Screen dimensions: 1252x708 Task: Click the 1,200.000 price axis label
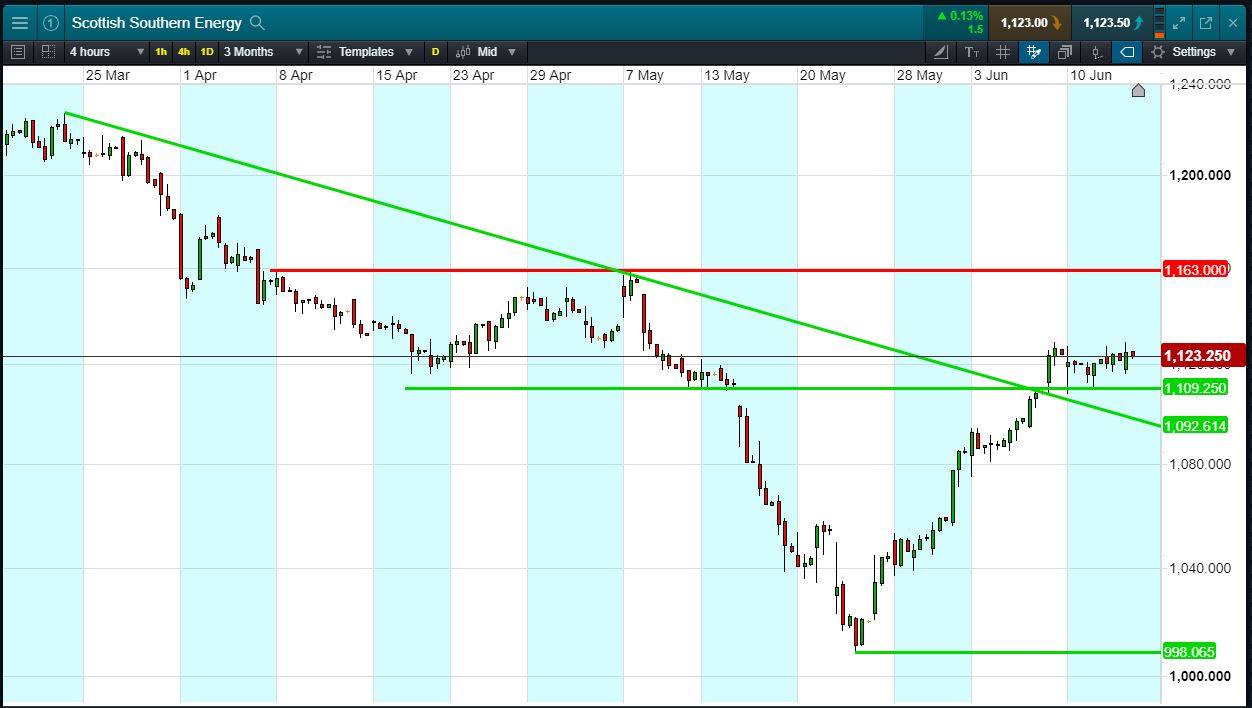point(1200,175)
